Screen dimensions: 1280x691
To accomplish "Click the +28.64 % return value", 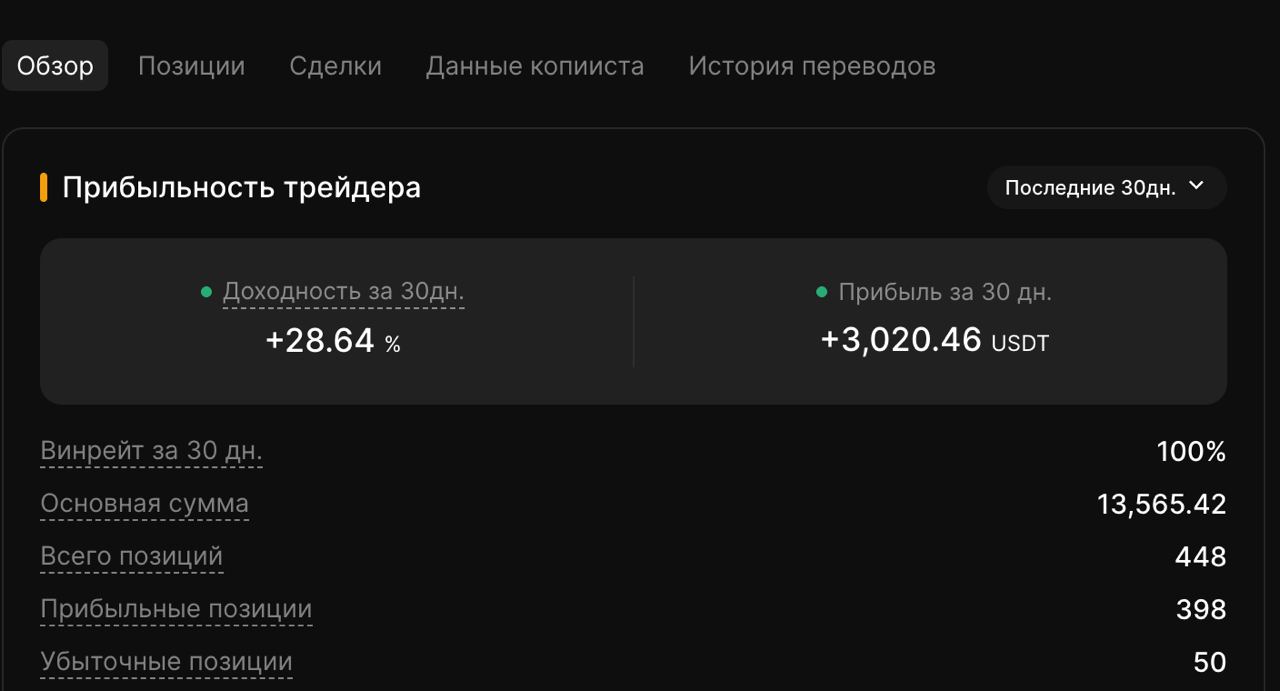I will (332, 341).
